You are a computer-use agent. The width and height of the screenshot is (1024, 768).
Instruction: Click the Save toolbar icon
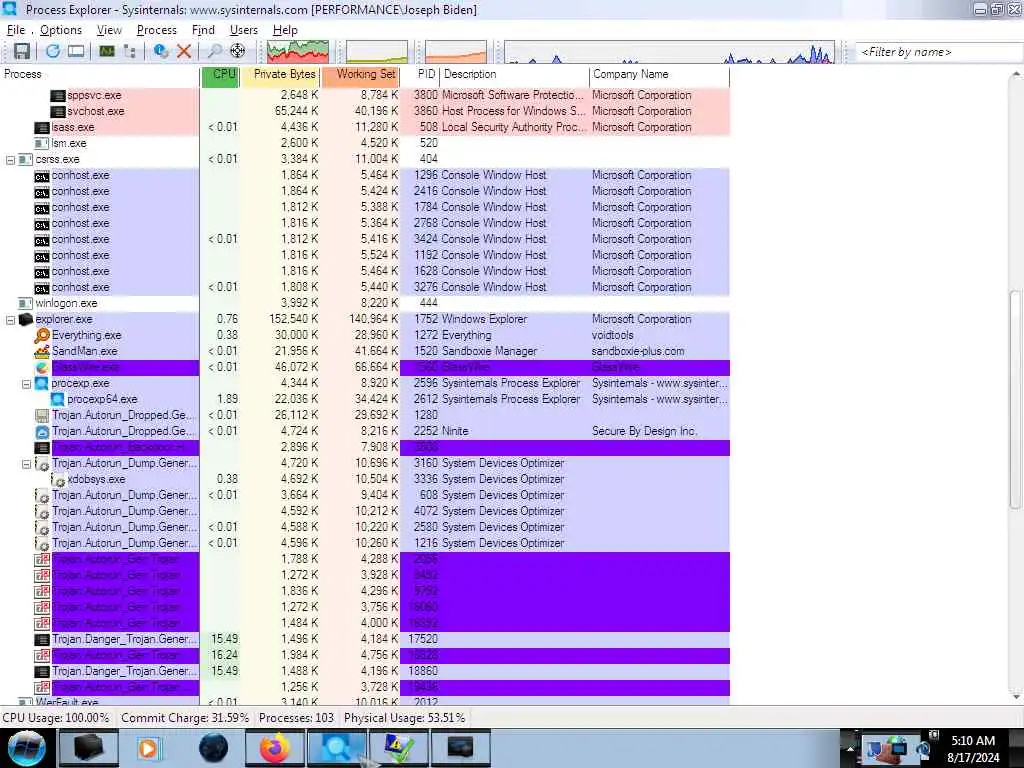[x=22, y=51]
